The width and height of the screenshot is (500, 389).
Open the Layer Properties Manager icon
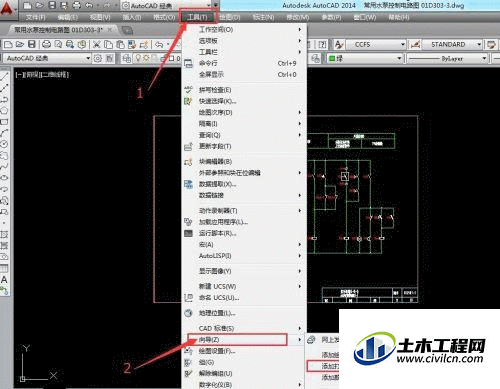pyautogui.click(x=126, y=59)
